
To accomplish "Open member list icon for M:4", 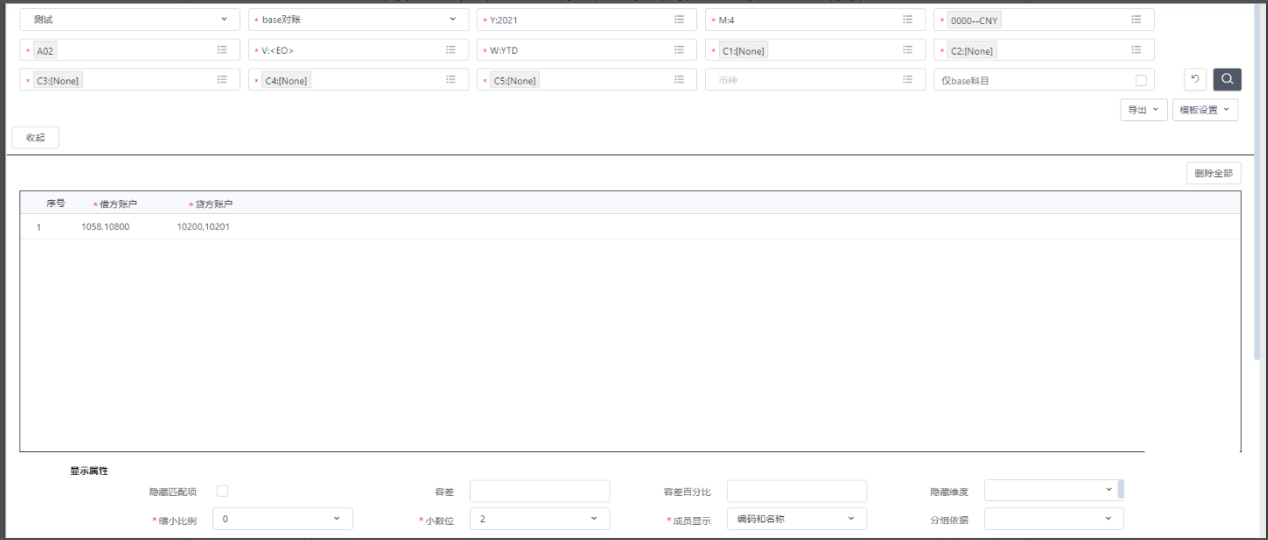I will [908, 20].
